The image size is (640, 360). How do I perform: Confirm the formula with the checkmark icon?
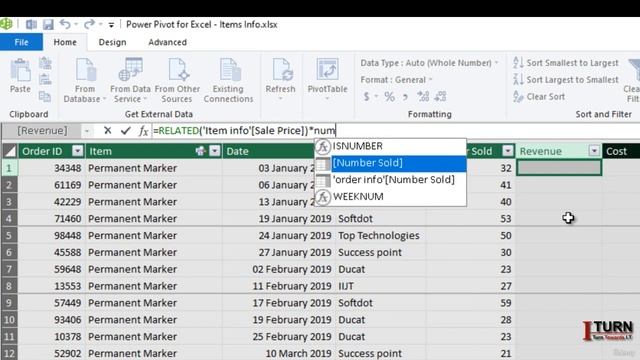[x=126, y=131]
